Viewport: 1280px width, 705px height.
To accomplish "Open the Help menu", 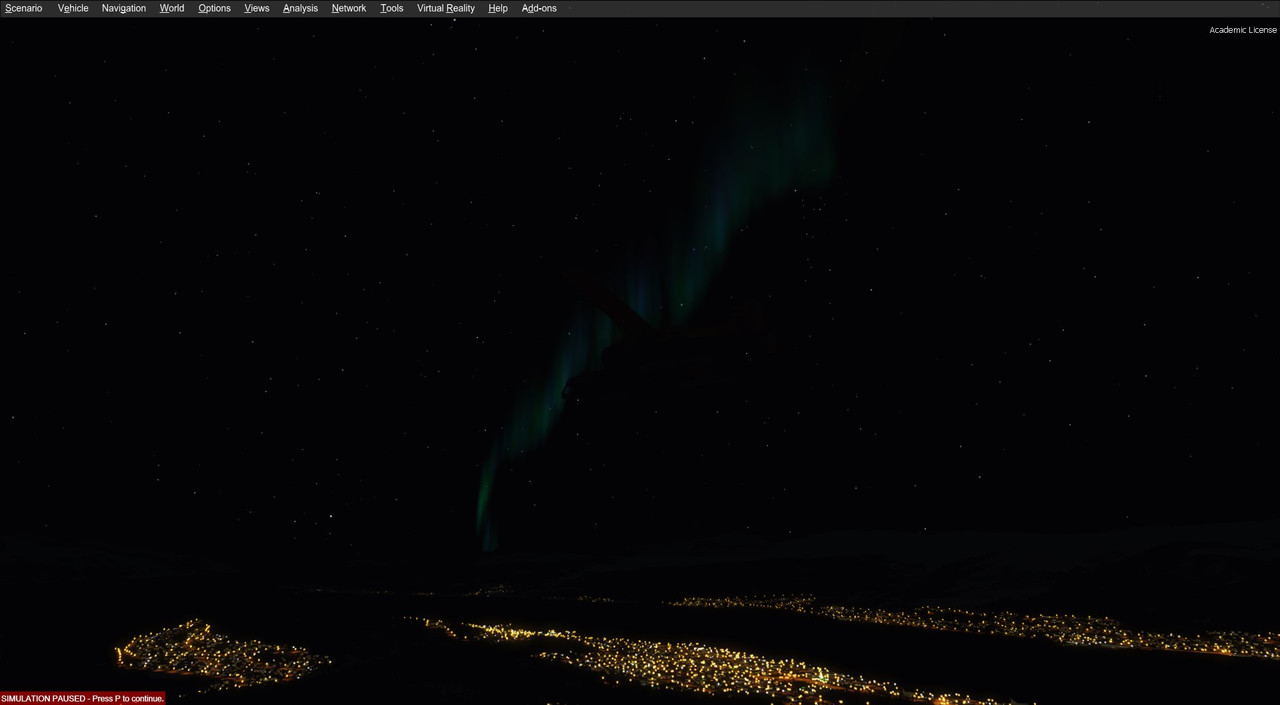I will coord(498,8).
